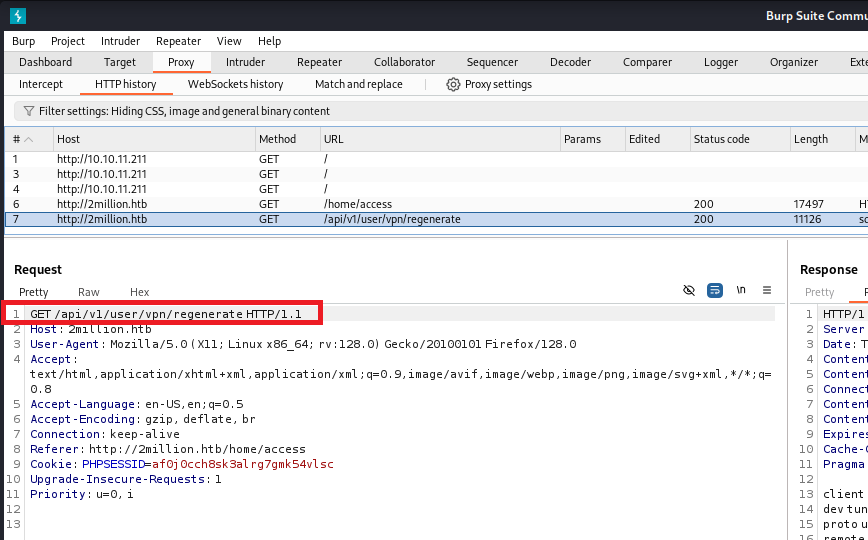Click the funnel filter icon
The width and height of the screenshot is (868, 540).
pyautogui.click(x=28, y=111)
